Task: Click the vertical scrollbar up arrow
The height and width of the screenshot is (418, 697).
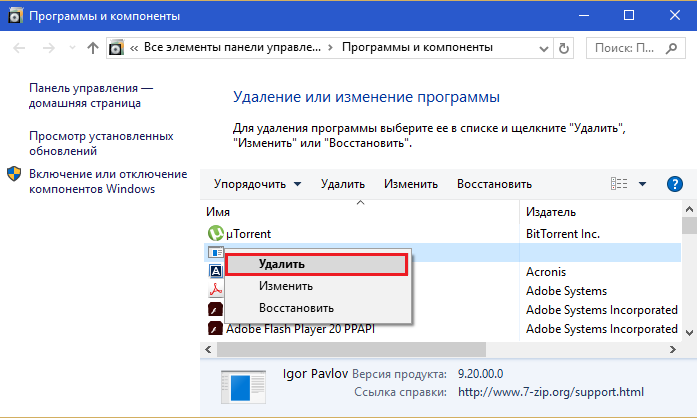Action: point(689,209)
